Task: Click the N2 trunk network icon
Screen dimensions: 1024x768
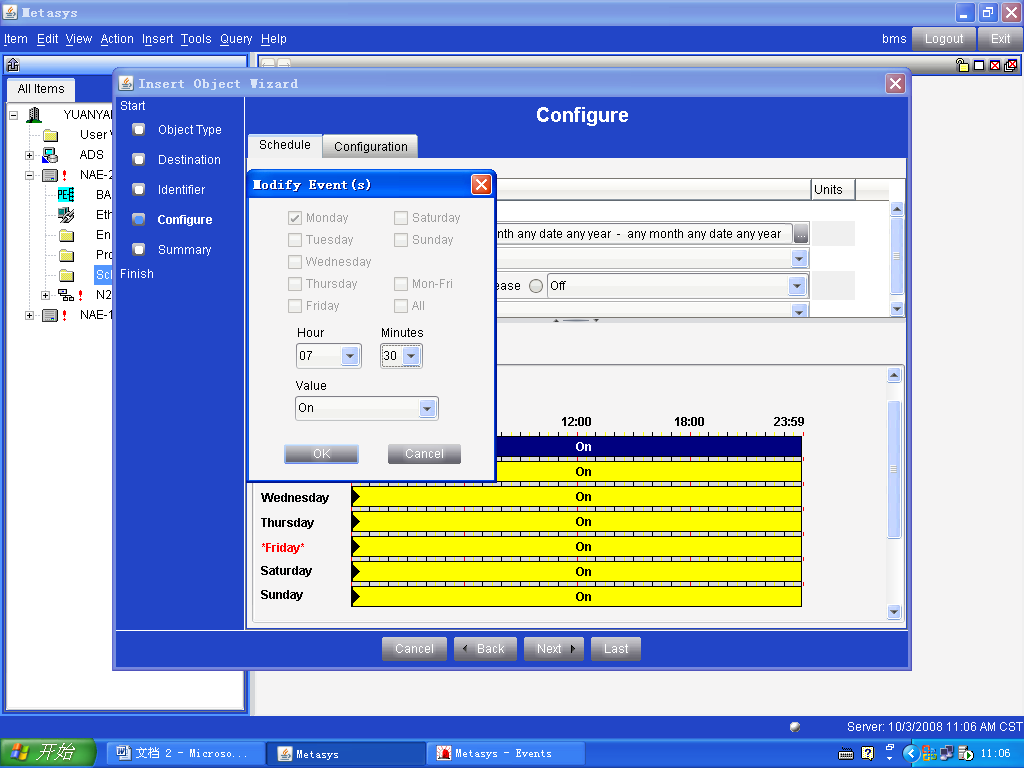Action: click(66, 295)
